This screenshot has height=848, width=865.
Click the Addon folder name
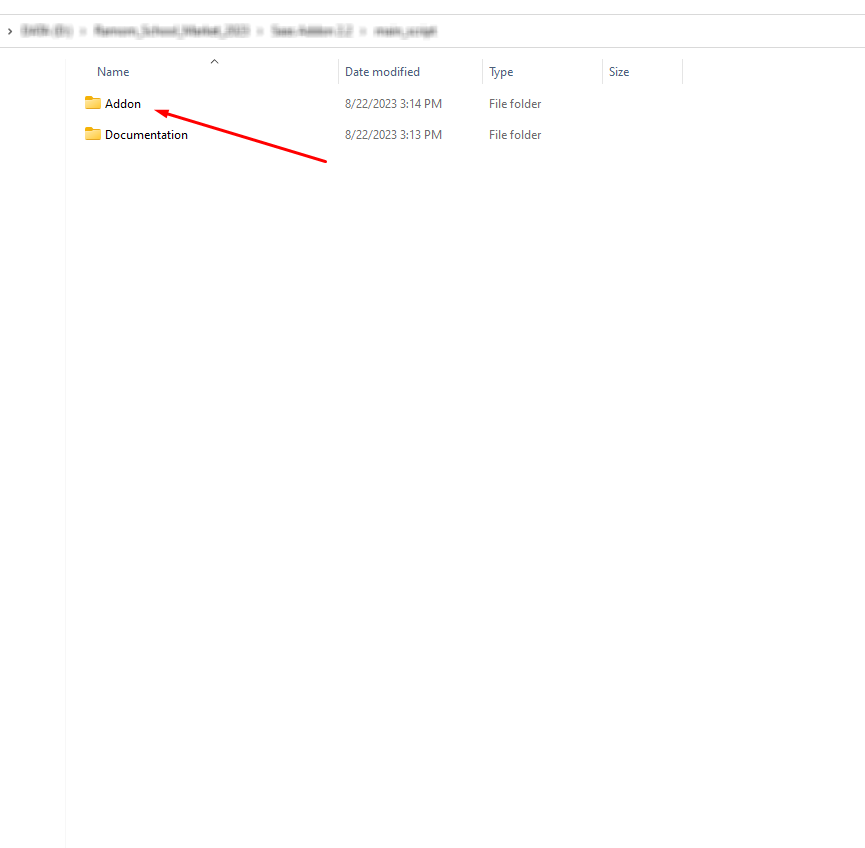(123, 104)
